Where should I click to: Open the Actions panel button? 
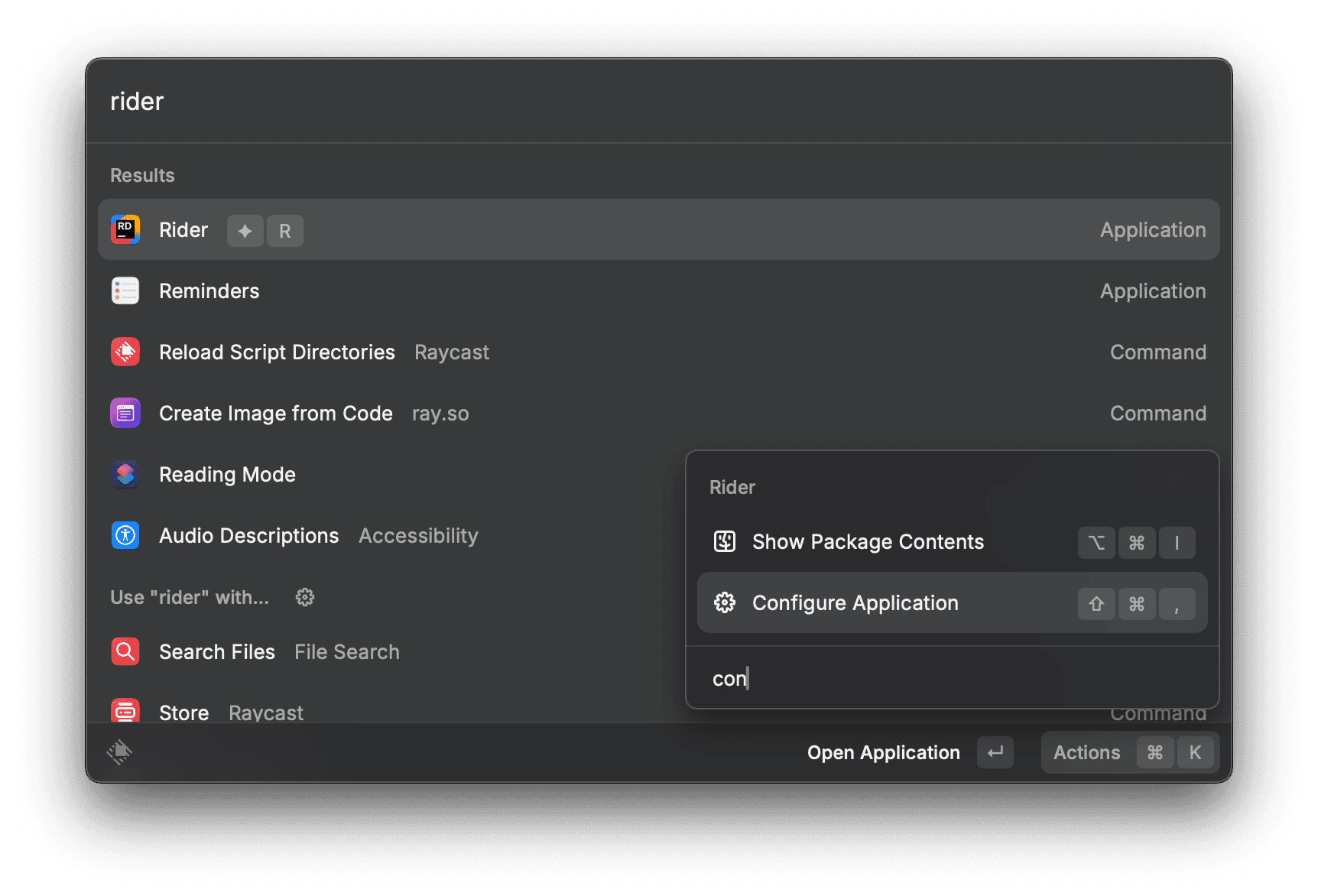[x=1086, y=752]
